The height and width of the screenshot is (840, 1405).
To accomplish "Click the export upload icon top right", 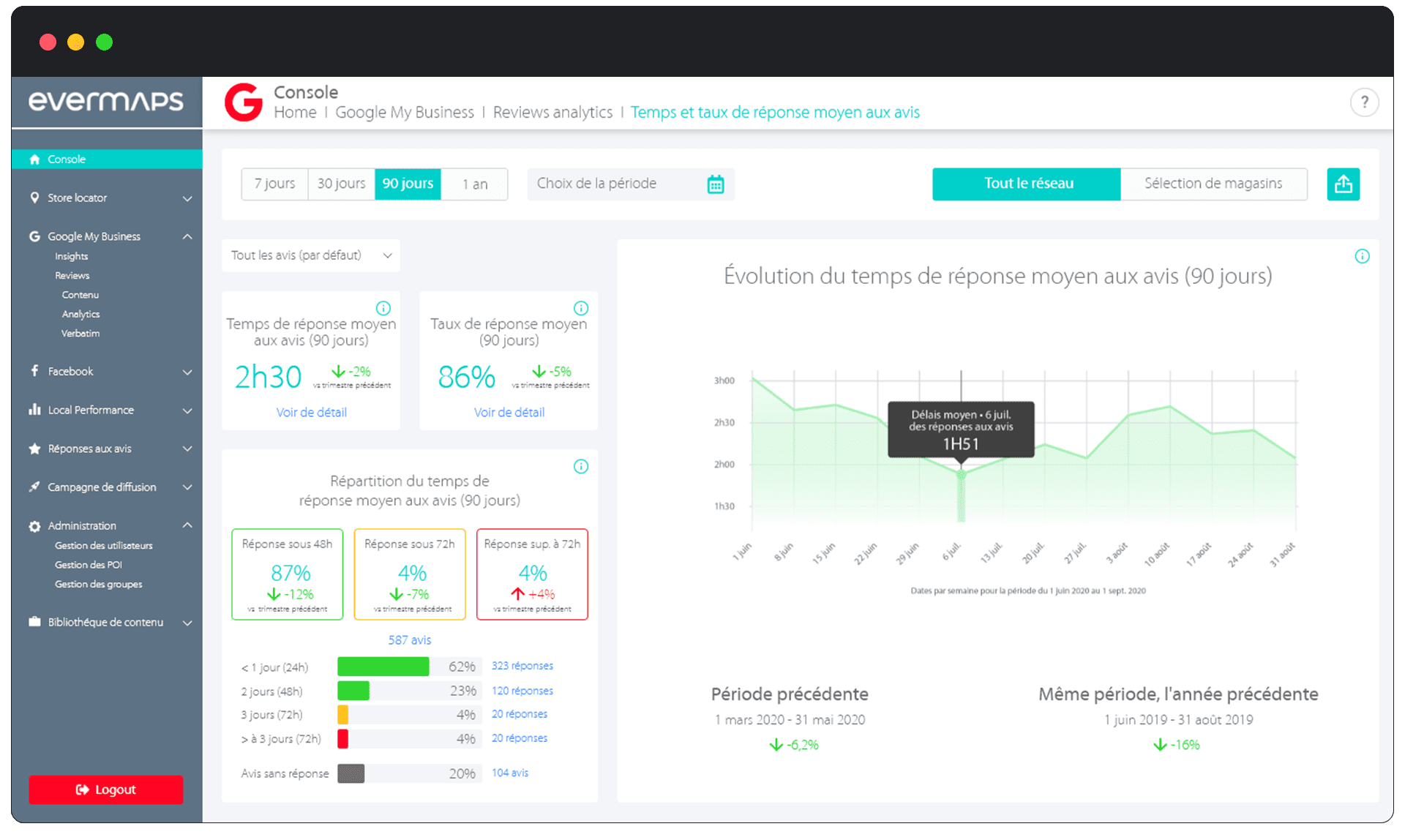I will [x=1343, y=184].
